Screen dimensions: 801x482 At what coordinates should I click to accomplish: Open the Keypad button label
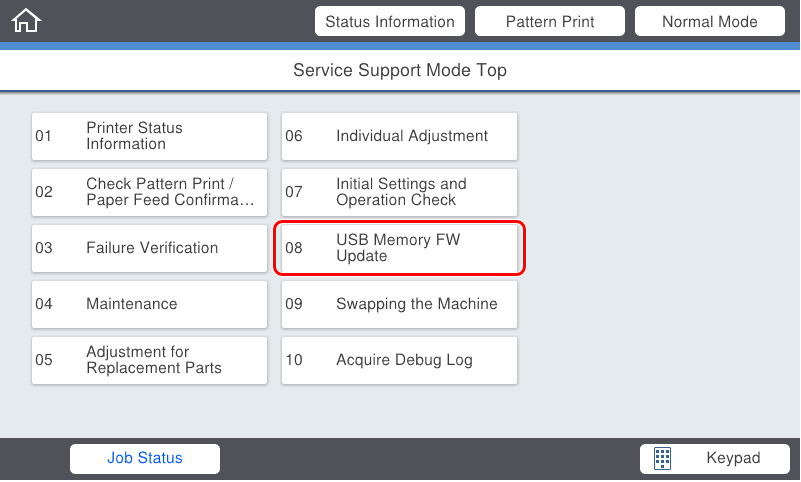pos(733,458)
